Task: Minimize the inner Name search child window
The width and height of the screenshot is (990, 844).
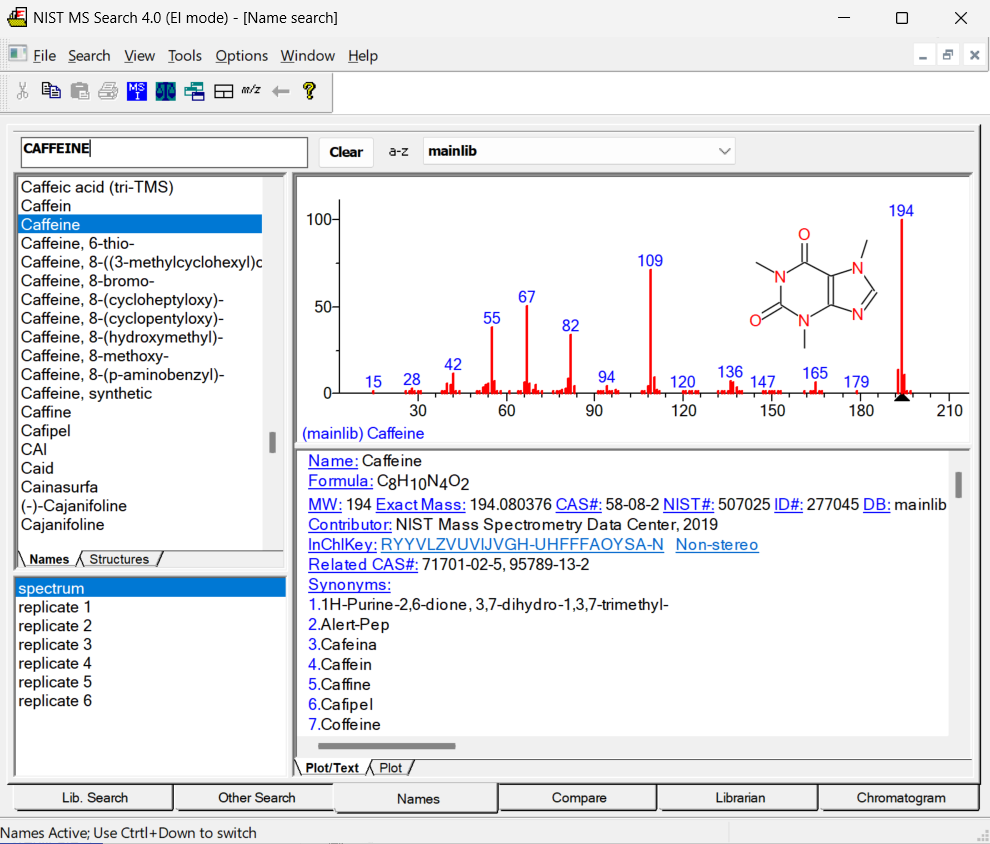Action: tap(923, 56)
